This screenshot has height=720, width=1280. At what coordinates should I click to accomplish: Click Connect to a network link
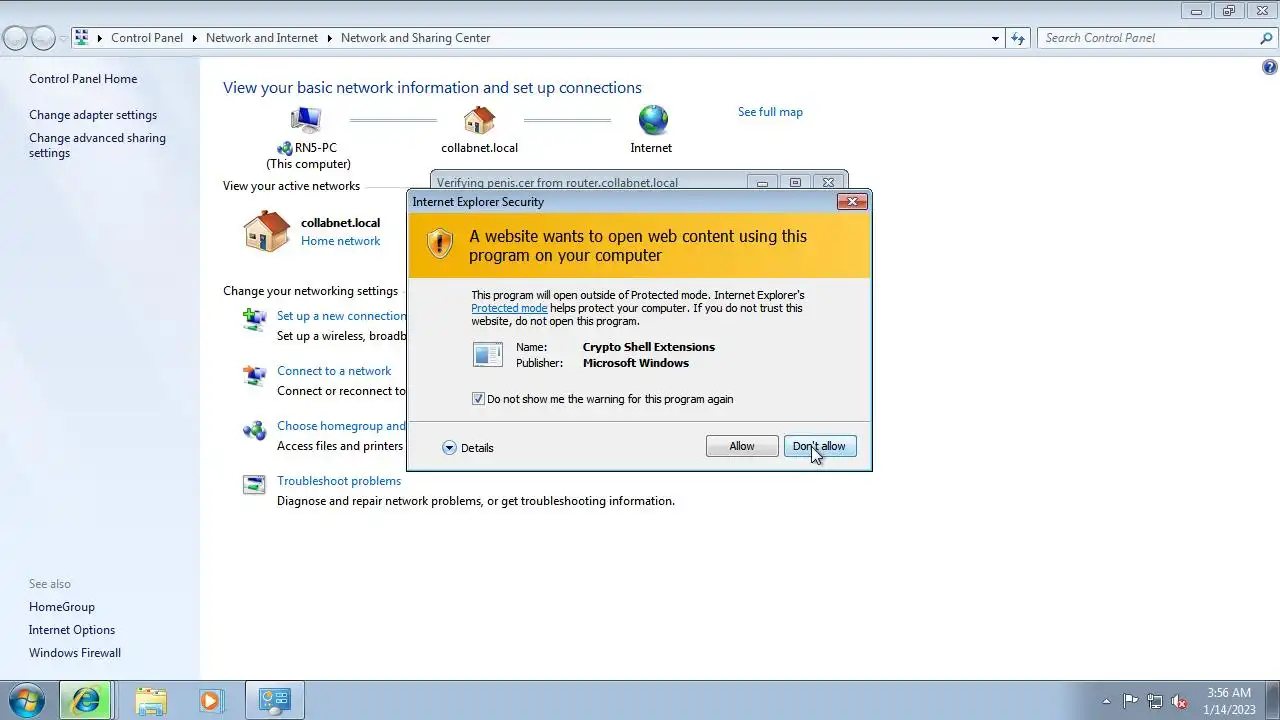click(x=334, y=371)
